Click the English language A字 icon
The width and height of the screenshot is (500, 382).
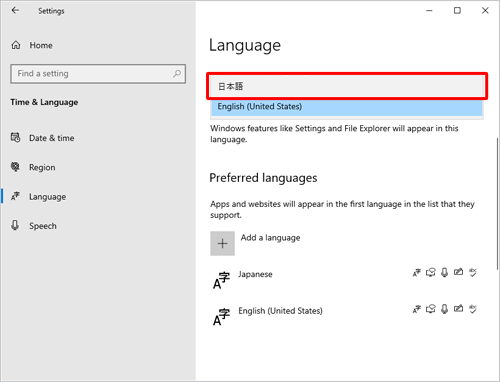[221, 317]
